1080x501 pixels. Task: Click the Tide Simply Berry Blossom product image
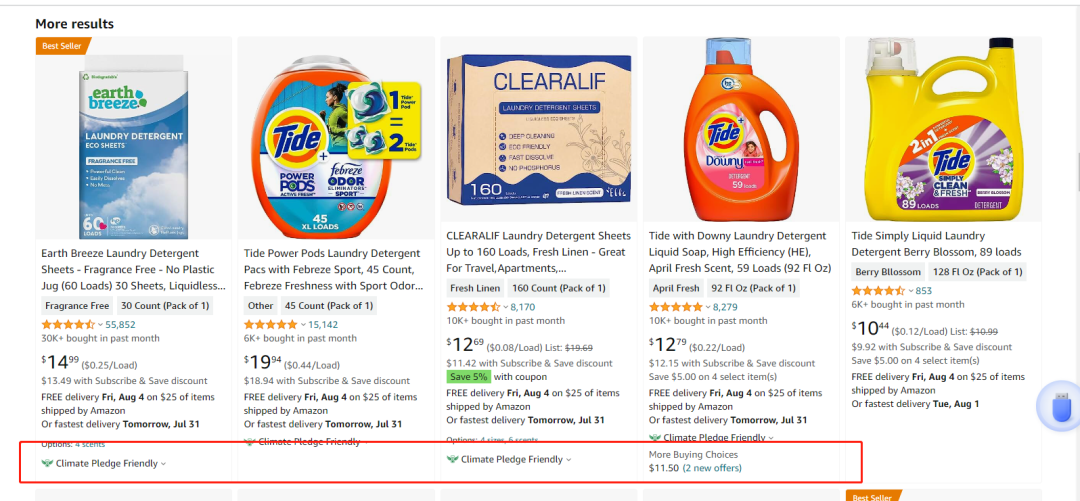pyautogui.click(x=943, y=130)
